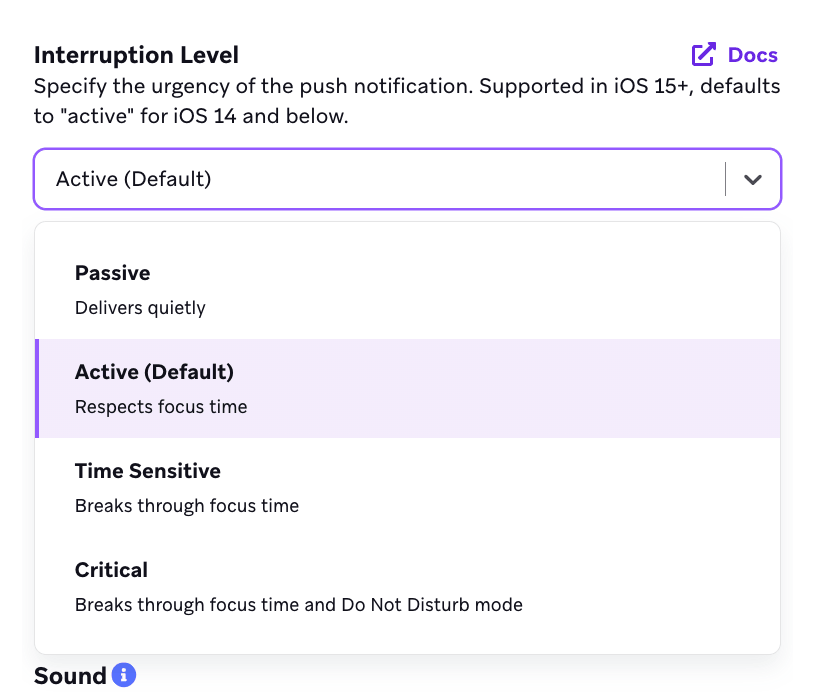This screenshot has height=698, width=820.
Task: Click the info icon next to Sound
Action: pyautogui.click(x=124, y=676)
